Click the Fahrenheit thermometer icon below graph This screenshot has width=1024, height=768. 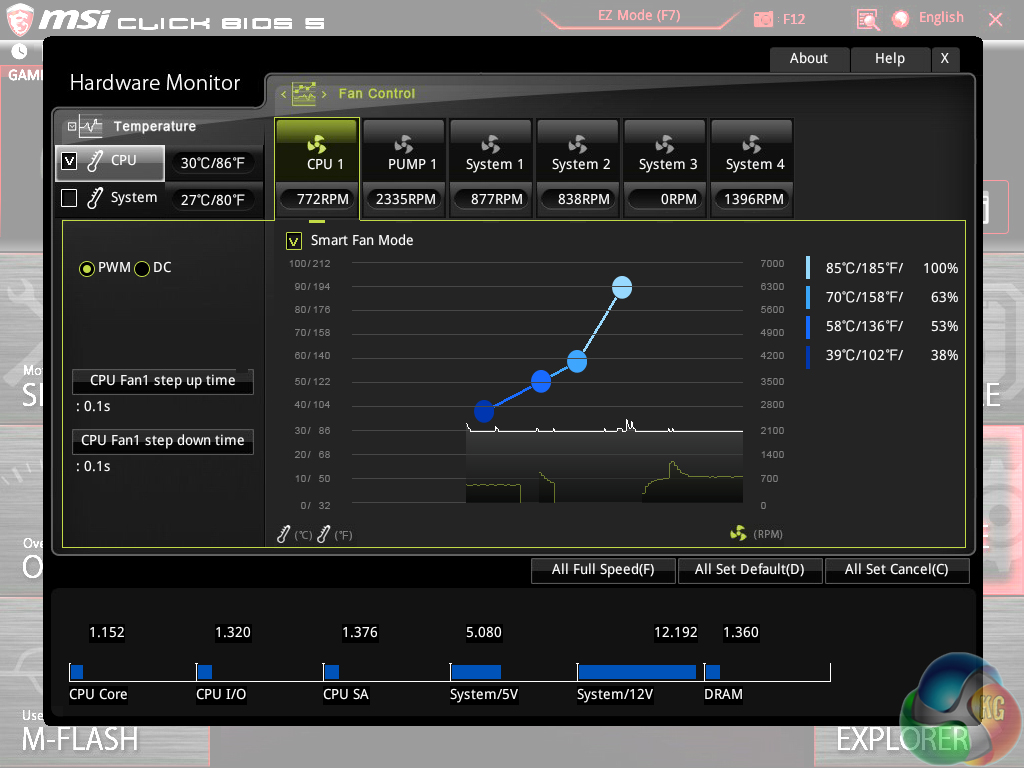coord(323,535)
